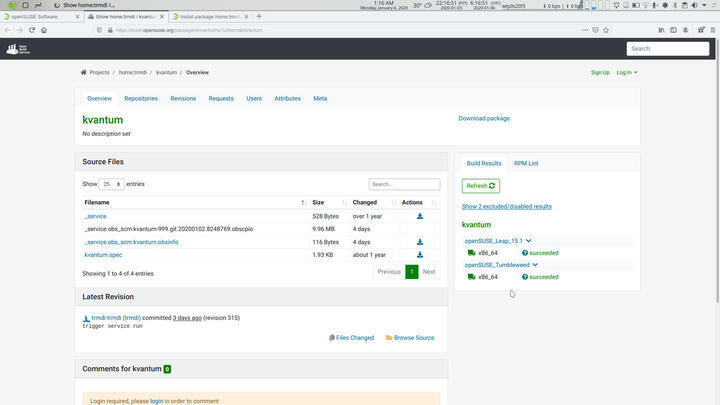Click the truck icon for openSUSE_Tumbleweed x86_64
Viewport: 720px width, 405px height.
471,277
